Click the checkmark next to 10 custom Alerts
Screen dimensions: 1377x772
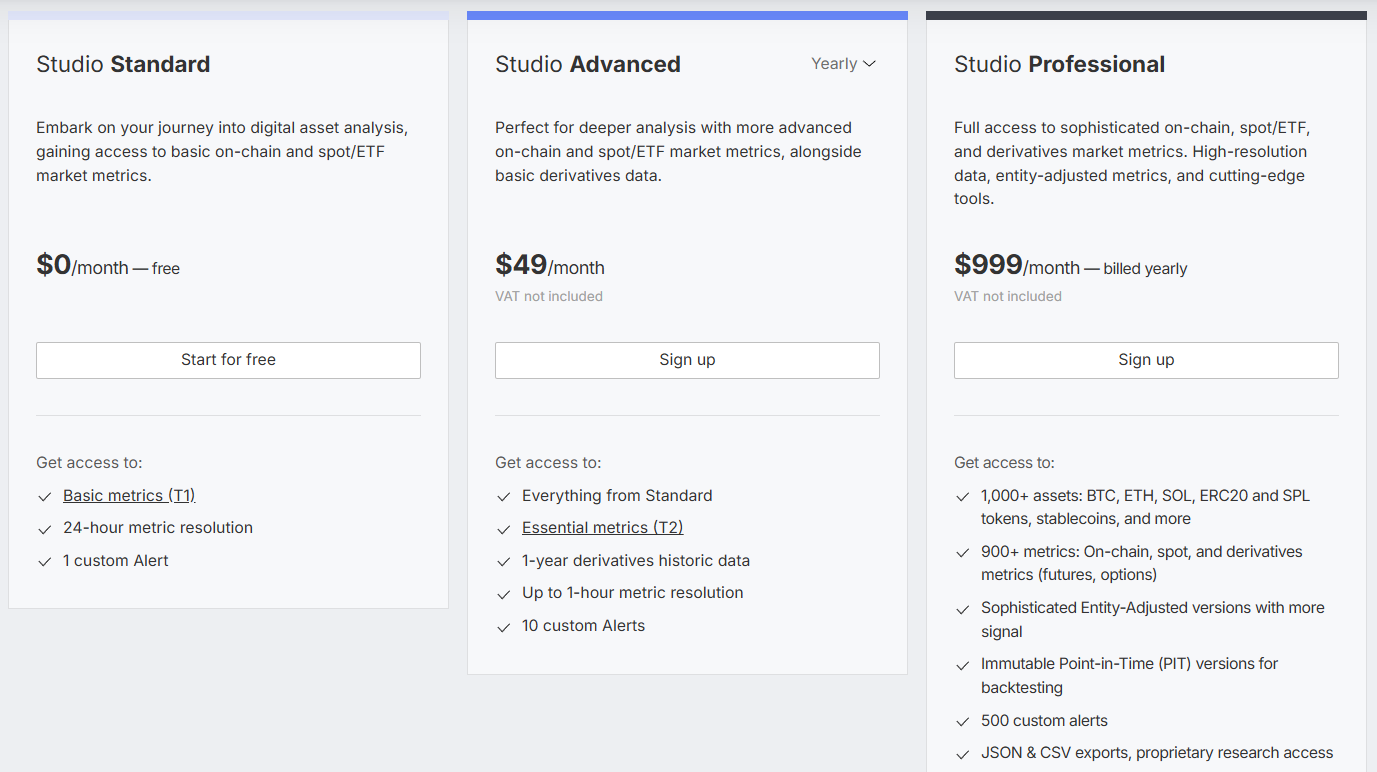point(503,627)
